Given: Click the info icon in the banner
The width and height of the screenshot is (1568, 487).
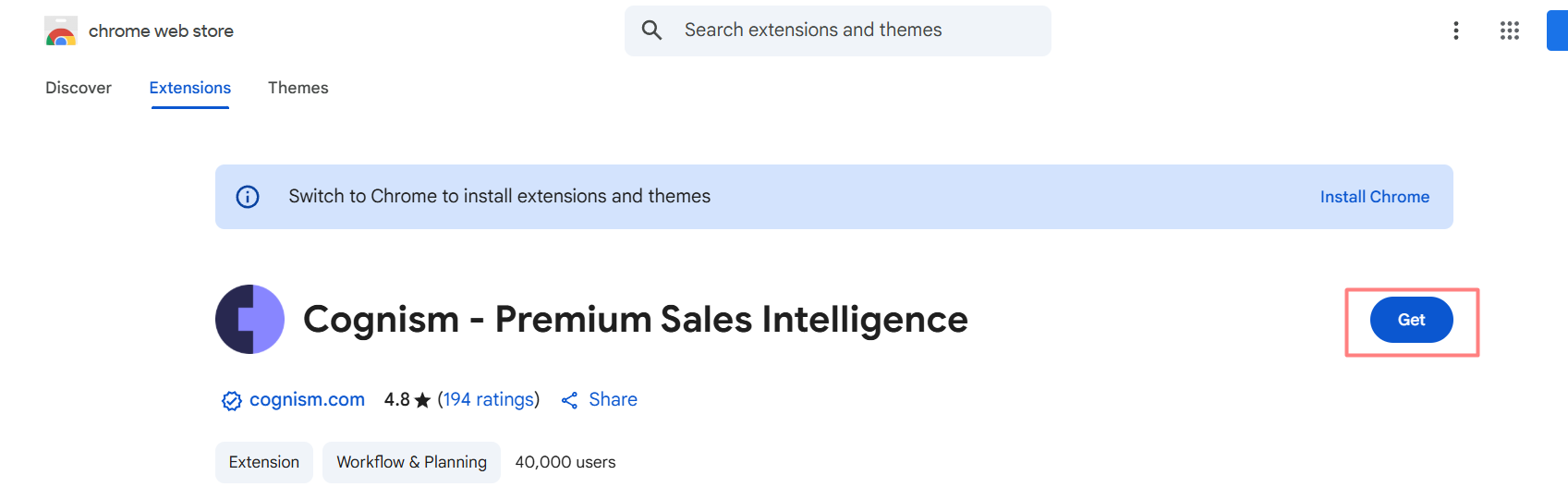Looking at the screenshot, I should point(248,197).
